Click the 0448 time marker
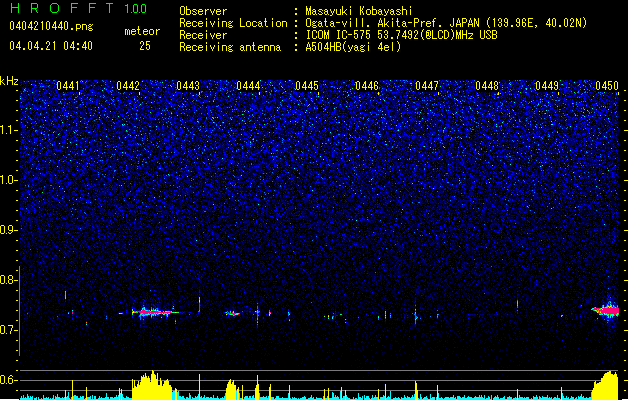The height and width of the screenshot is (400, 629). tap(487, 86)
